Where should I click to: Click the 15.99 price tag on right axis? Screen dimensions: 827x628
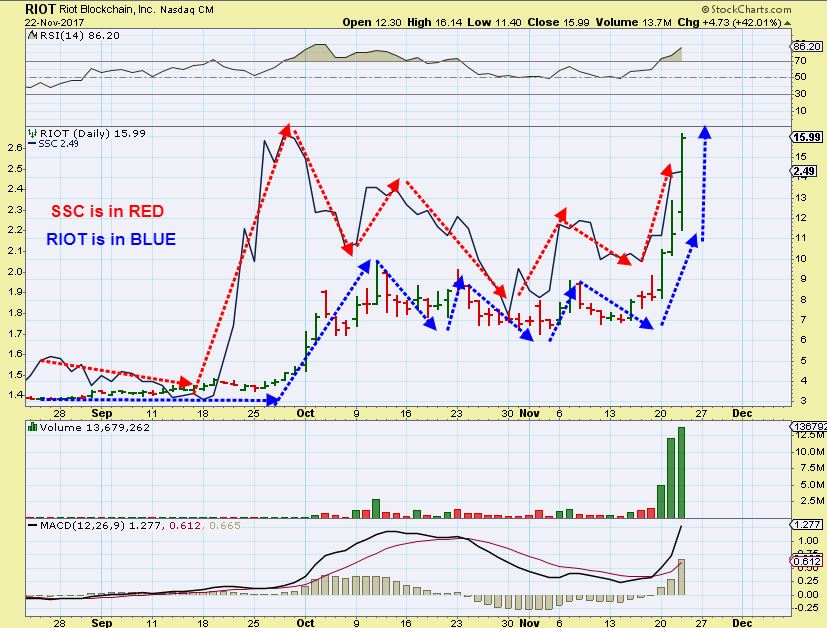pos(807,137)
